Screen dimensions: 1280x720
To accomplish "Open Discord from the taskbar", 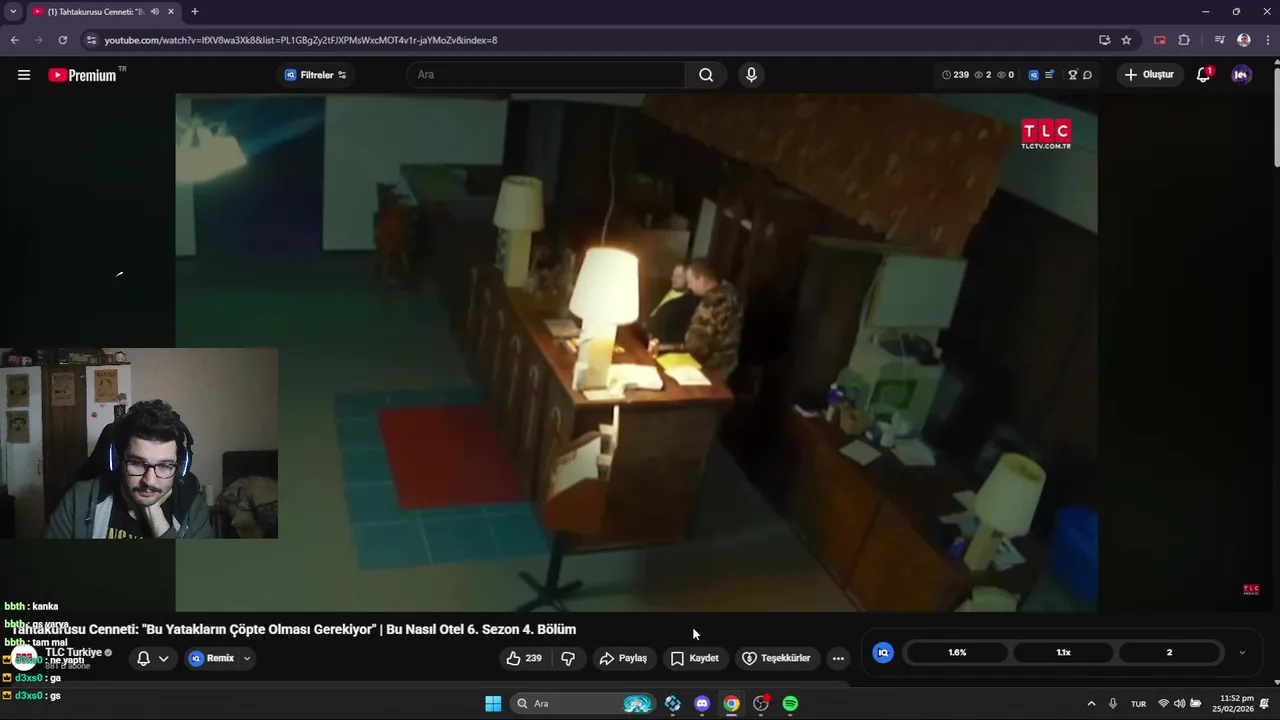I will [702, 703].
